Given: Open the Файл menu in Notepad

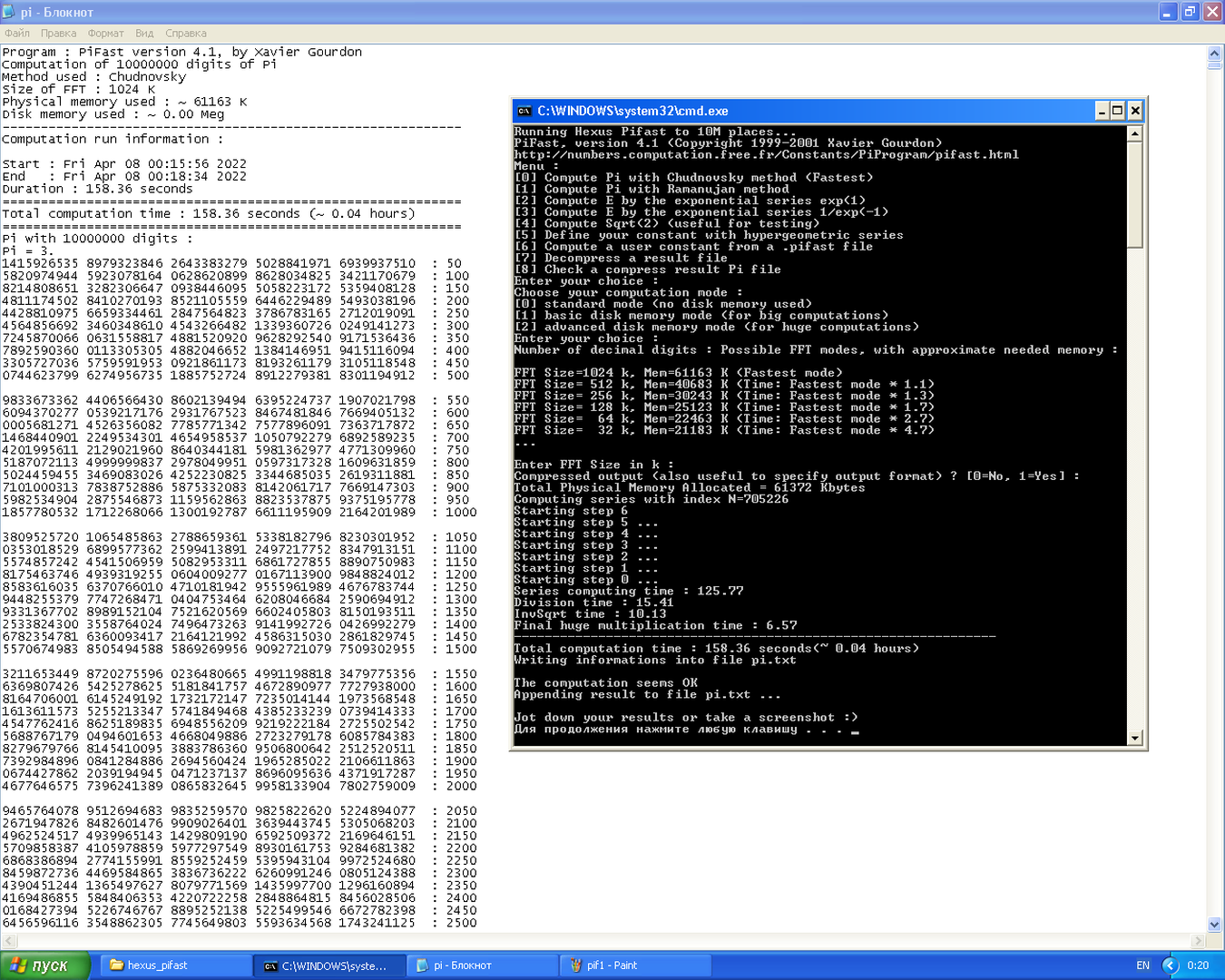Looking at the screenshot, I should point(17,33).
